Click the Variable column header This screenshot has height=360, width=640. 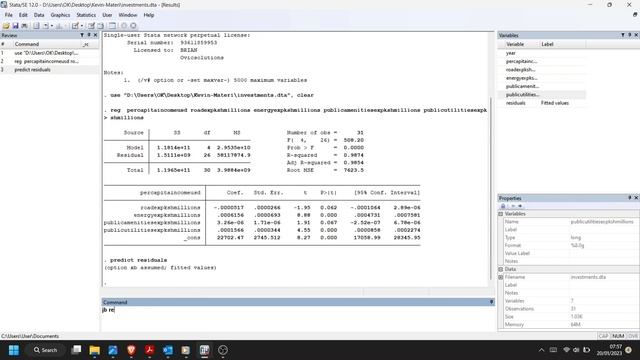pyautogui.click(x=515, y=44)
